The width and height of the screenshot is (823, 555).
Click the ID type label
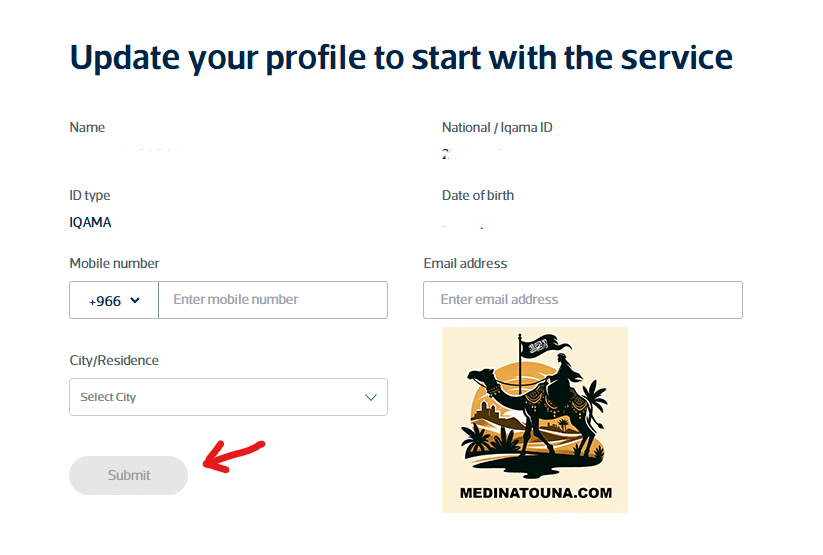pyautogui.click(x=90, y=196)
